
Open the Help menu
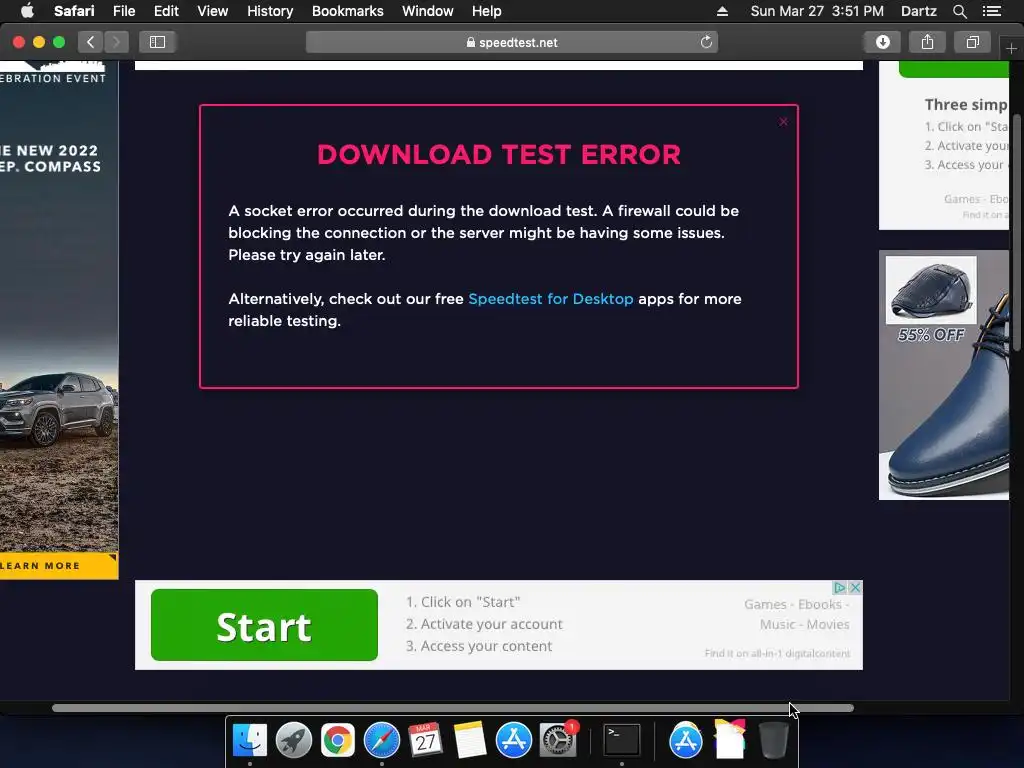(487, 11)
